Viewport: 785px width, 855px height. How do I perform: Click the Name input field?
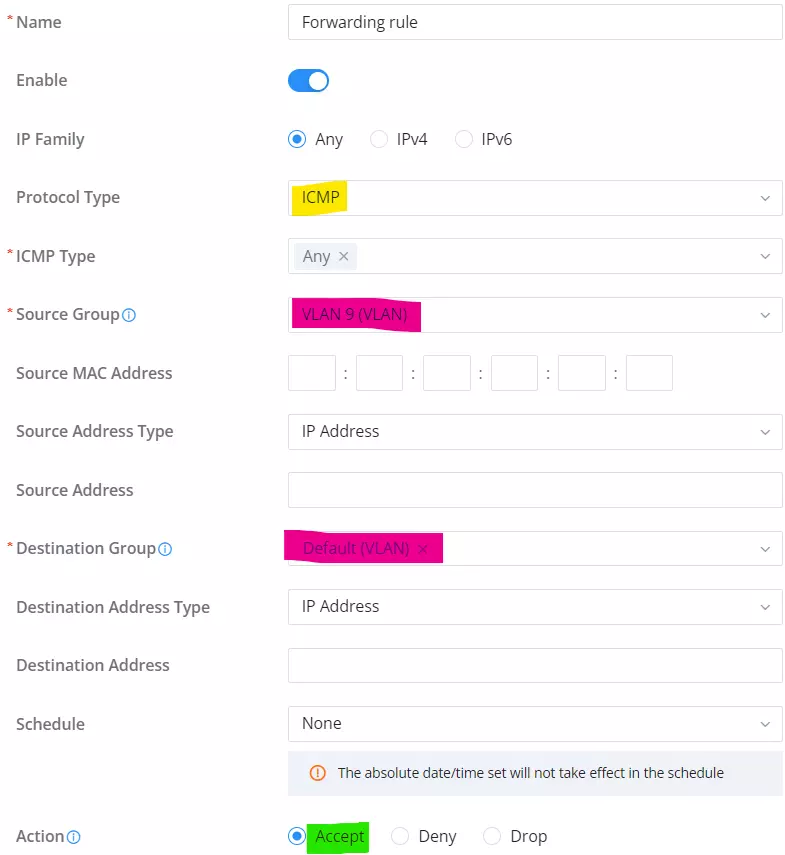(535, 22)
